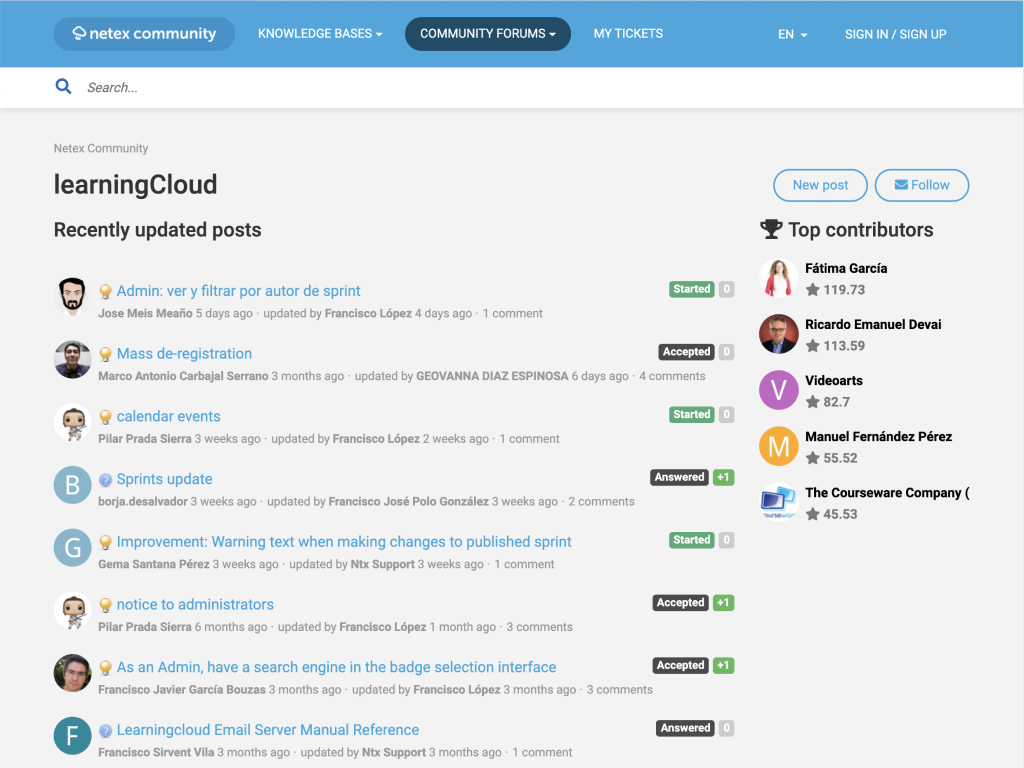Click the star icon next to 55.52
1024x768 pixels.
pos(812,458)
